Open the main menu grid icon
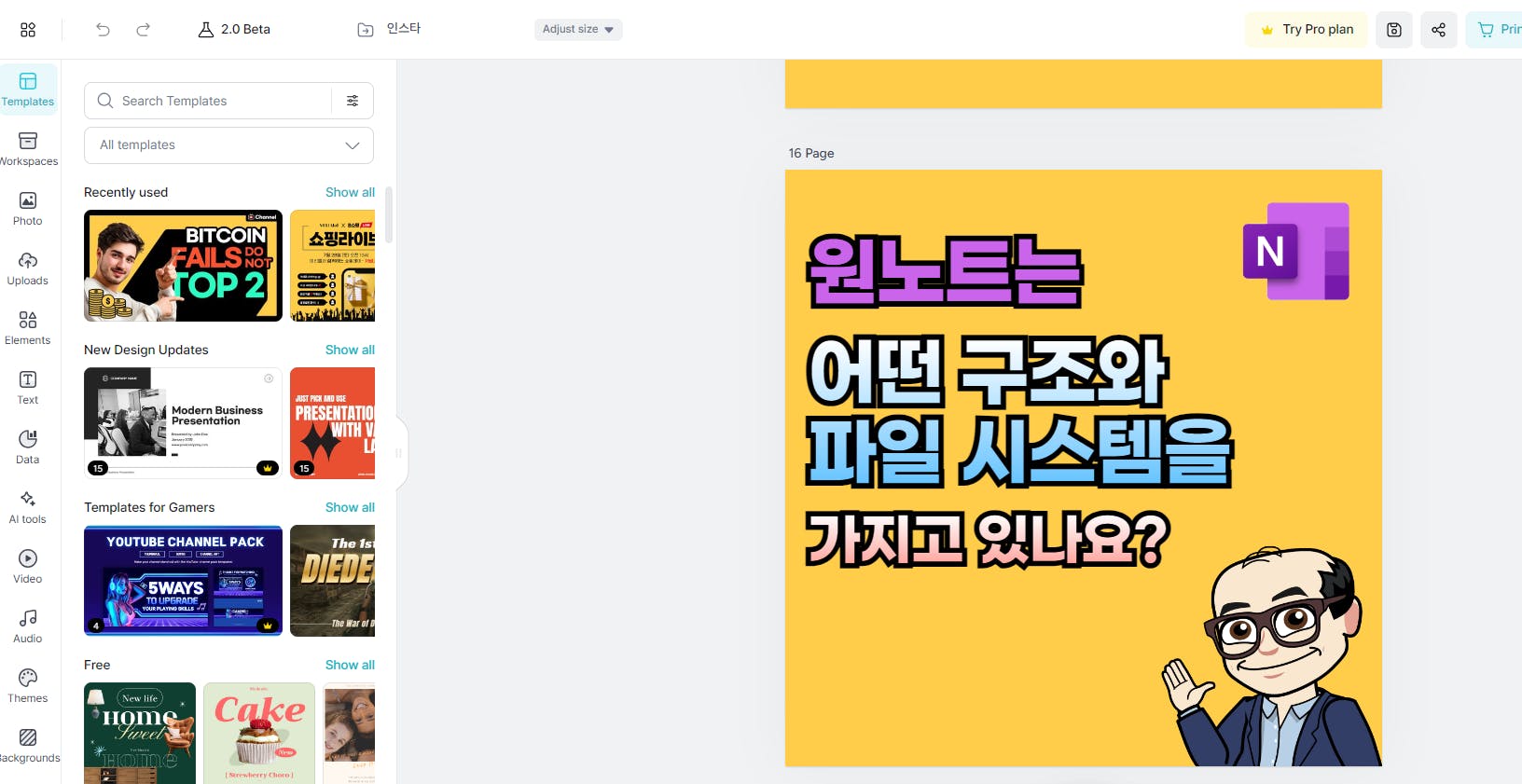Image resolution: width=1522 pixels, height=784 pixels. (28, 30)
